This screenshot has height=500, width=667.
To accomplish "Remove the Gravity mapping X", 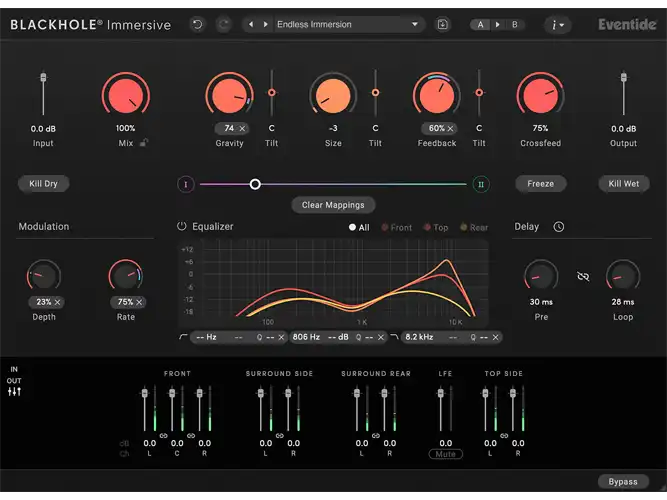I will [x=242, y=129].
